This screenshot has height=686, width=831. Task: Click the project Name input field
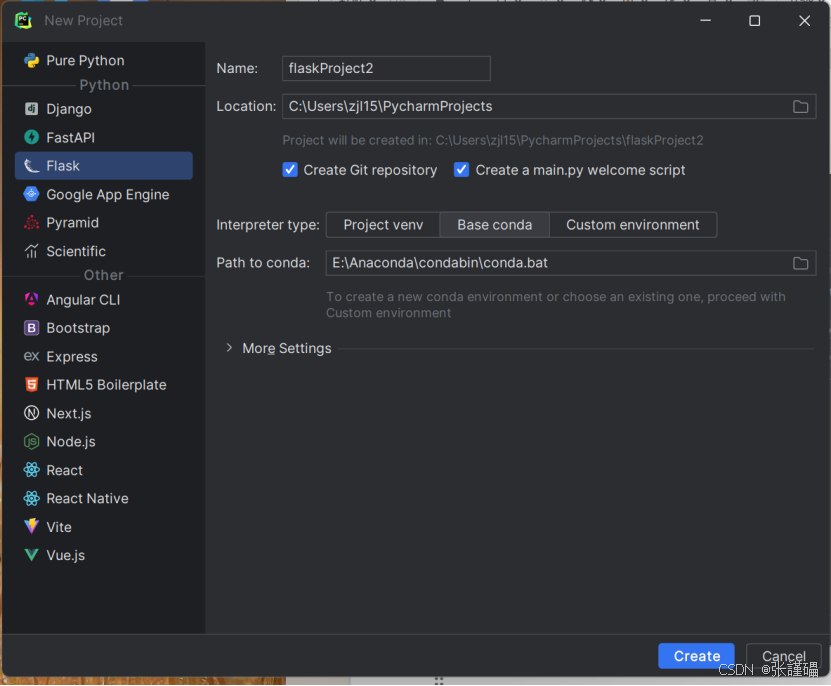coord(386,68)
